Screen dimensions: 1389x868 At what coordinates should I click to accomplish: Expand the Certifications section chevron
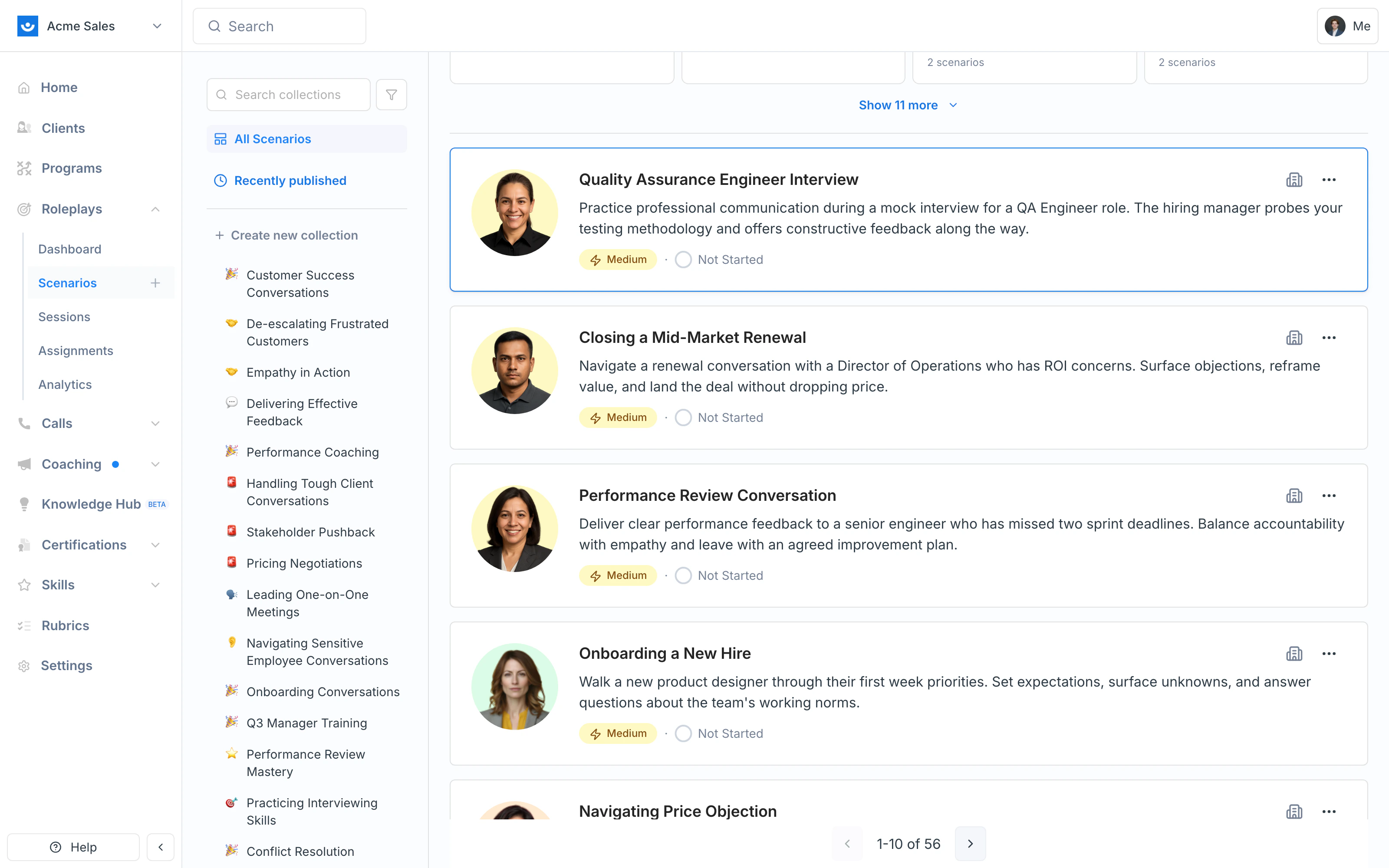point(155,545)
